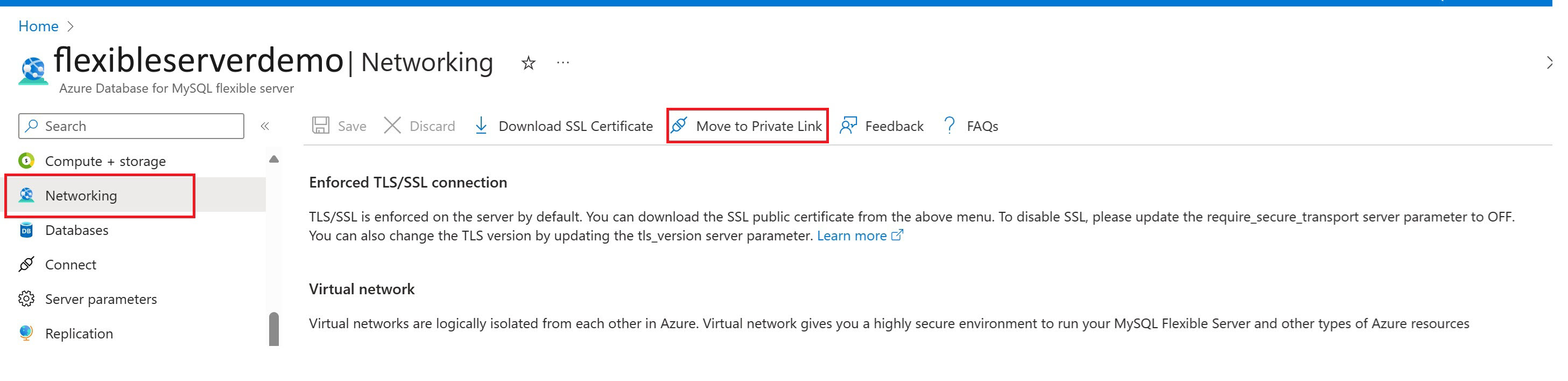Click the breadcrumb chevron after Home

tap(71, 26)
